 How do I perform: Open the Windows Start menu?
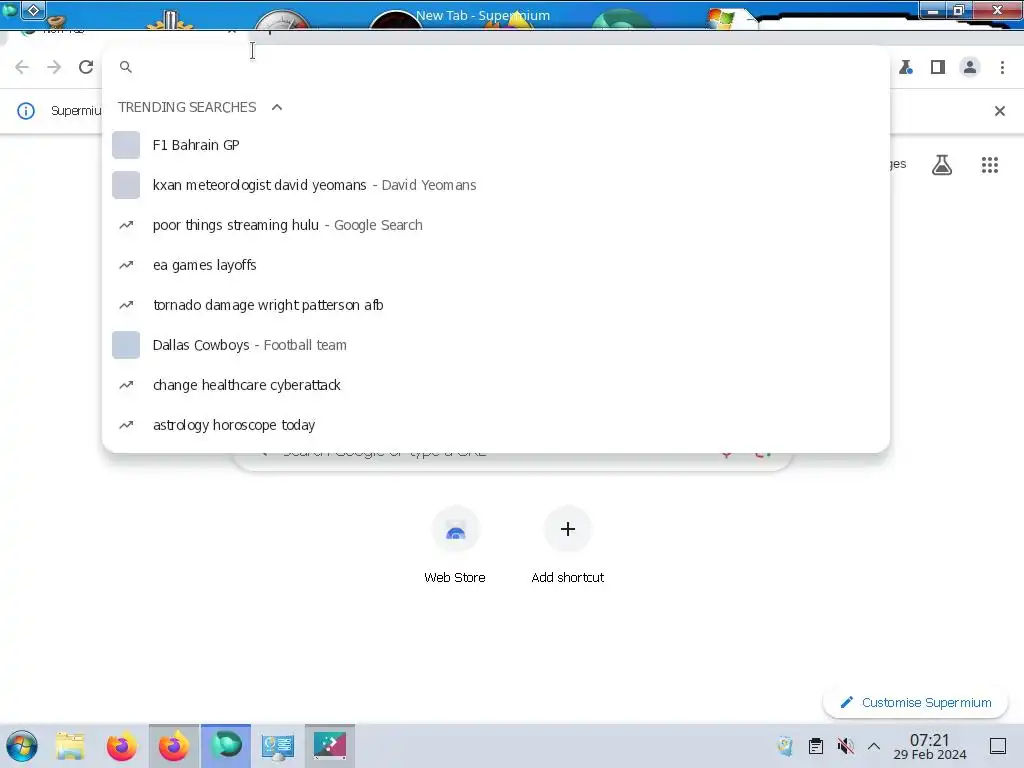pos(22,746)
